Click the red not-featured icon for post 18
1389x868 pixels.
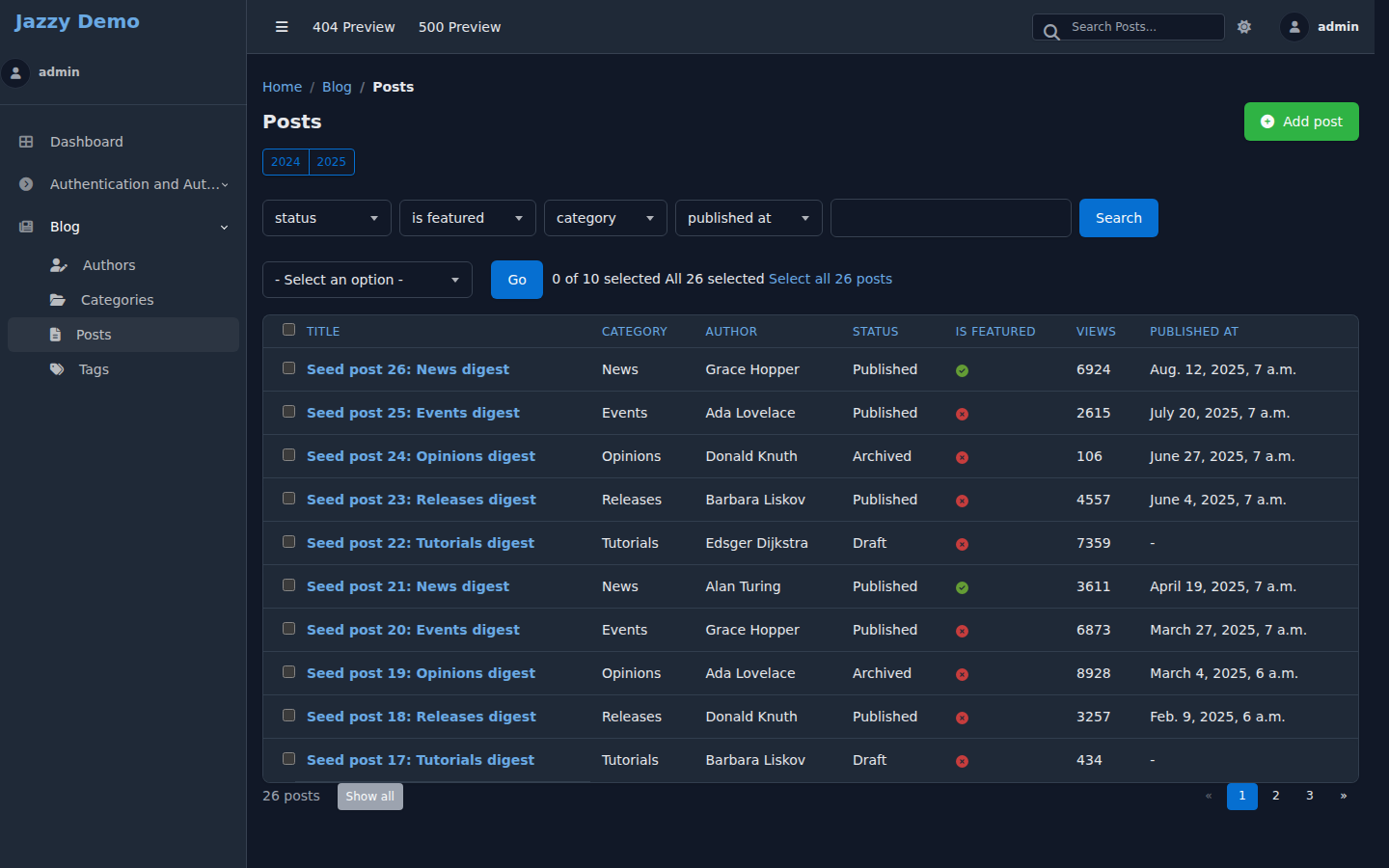tap(962, 718)
